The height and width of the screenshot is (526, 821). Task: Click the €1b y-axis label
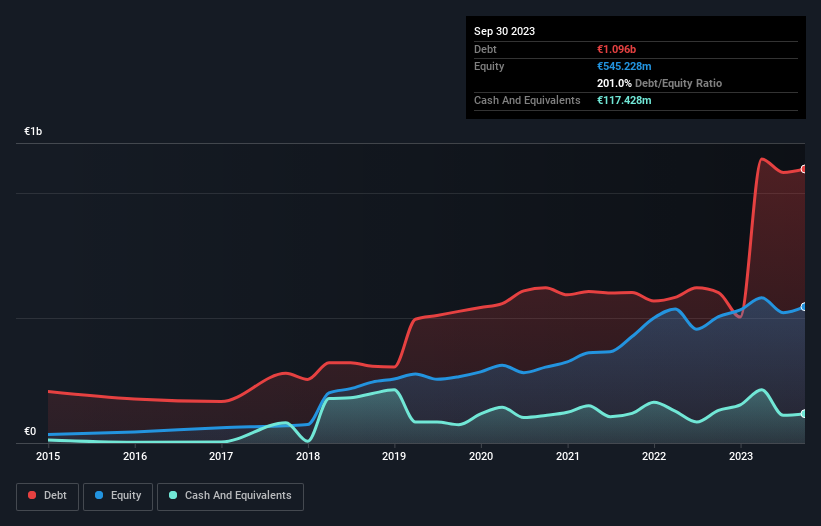point(34,132)
